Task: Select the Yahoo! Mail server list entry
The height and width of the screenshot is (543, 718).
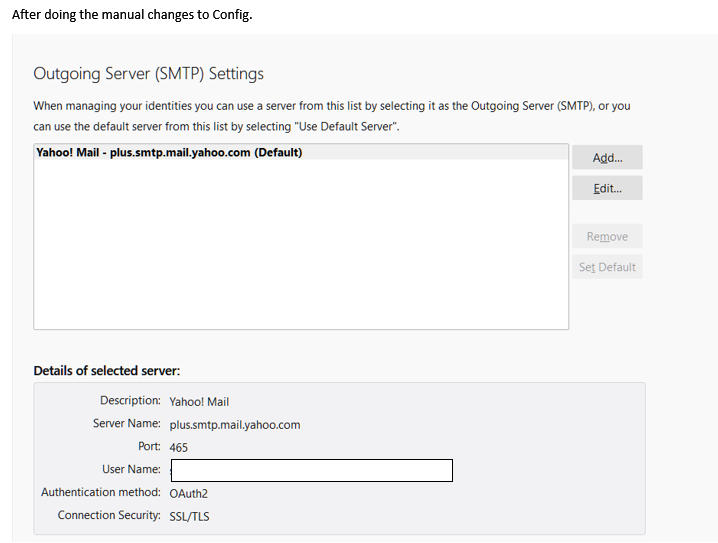Action: (301, 152)
